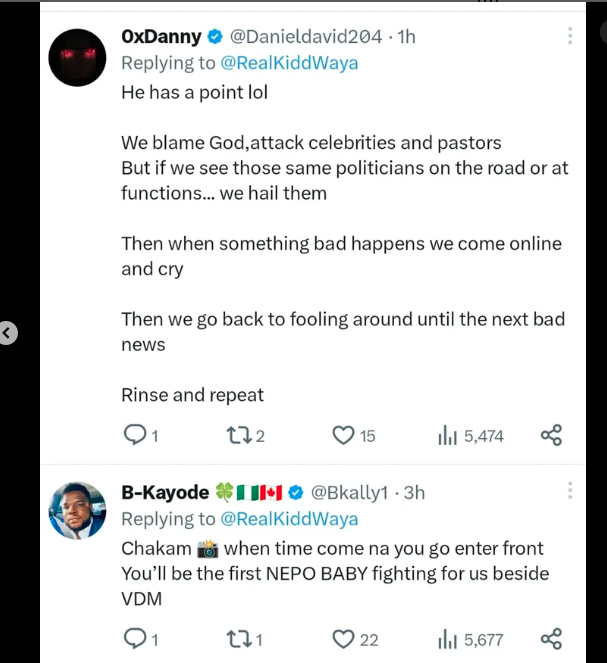Screen dimensions: 607x663
Task: Reply to B-Kayode's tweet
Action: [133, 639]
